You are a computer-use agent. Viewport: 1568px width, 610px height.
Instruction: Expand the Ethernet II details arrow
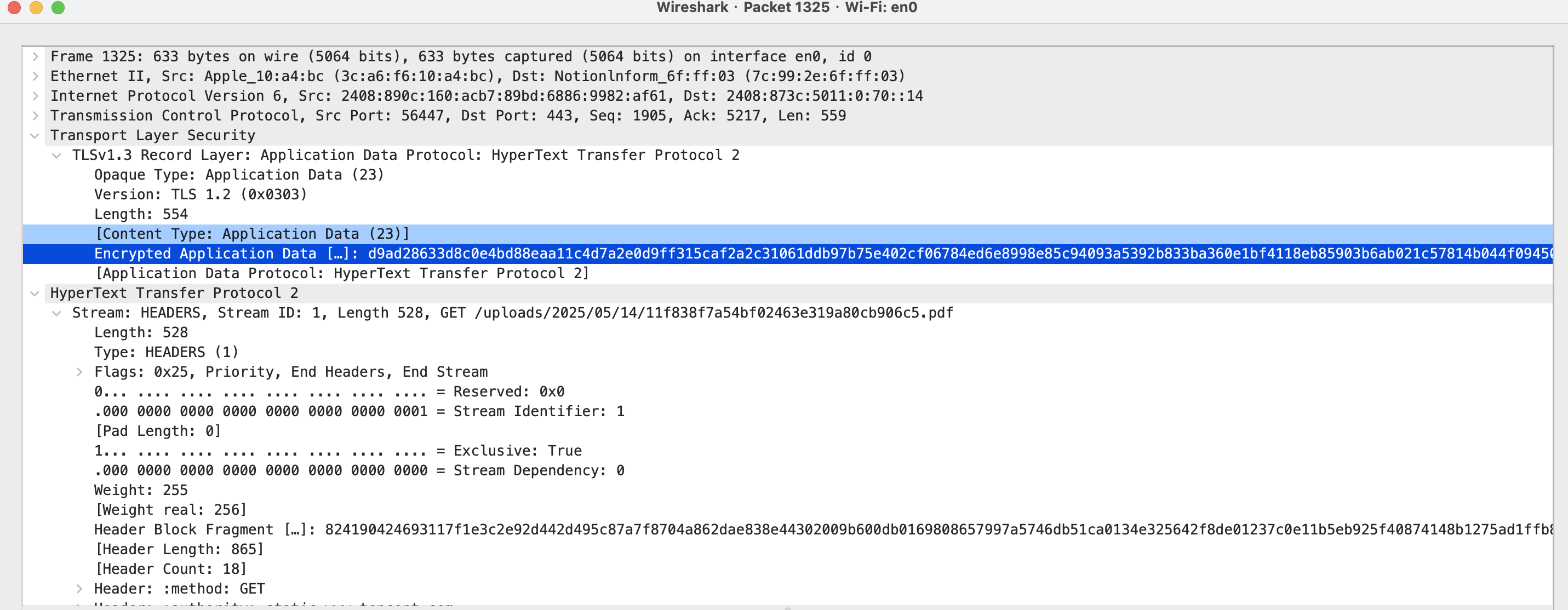(35, 76)
